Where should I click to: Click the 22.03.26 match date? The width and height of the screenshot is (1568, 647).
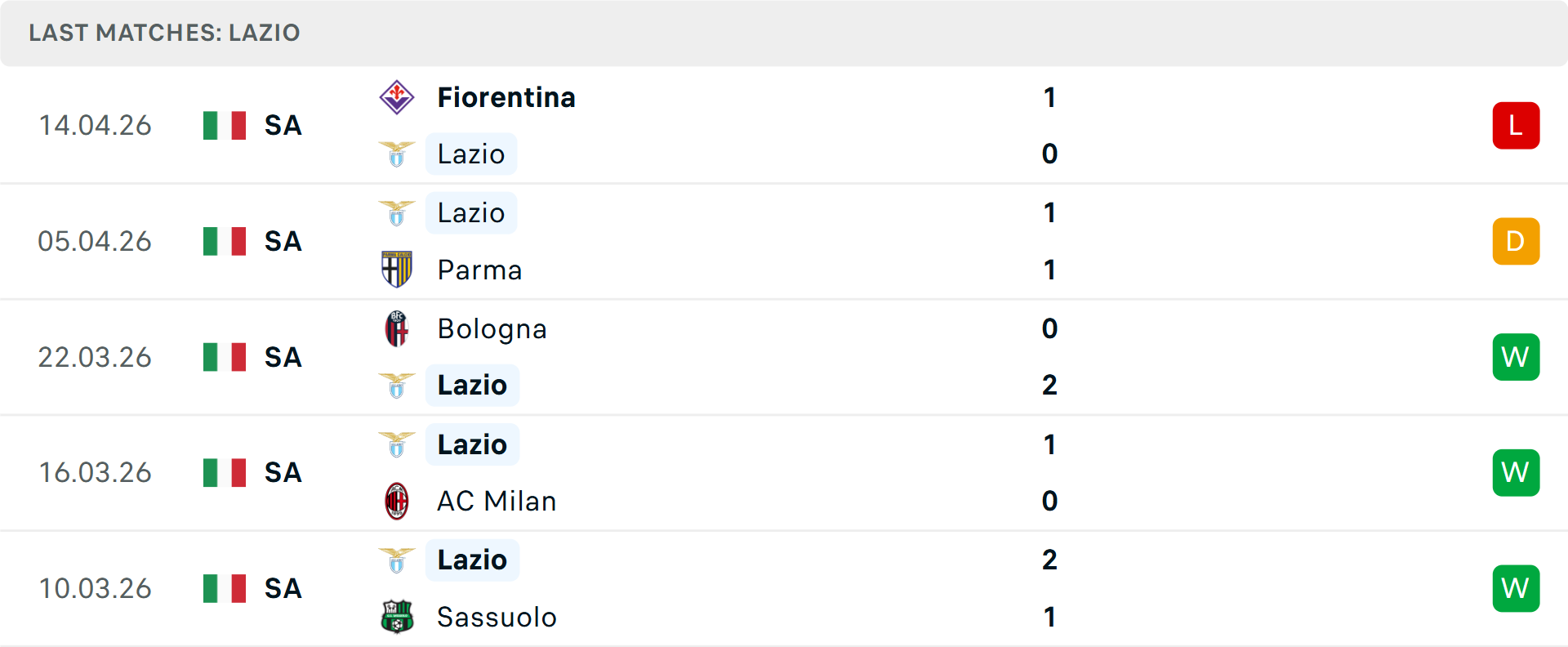tap(95, 357)
